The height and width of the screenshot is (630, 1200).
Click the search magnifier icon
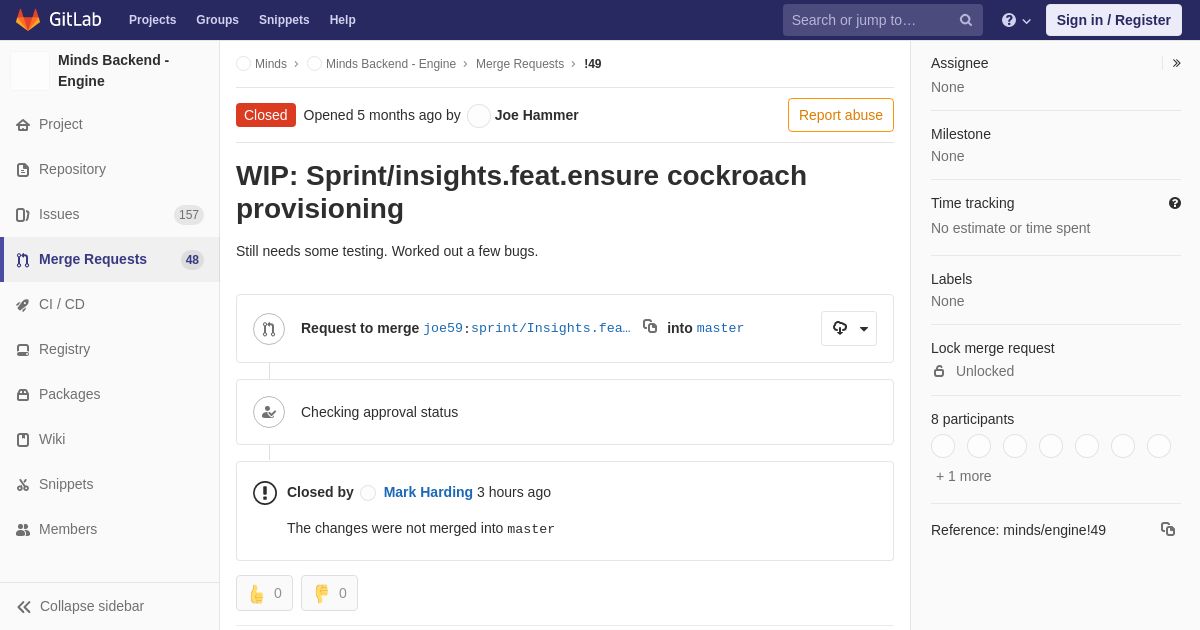(x=966, y=20)
